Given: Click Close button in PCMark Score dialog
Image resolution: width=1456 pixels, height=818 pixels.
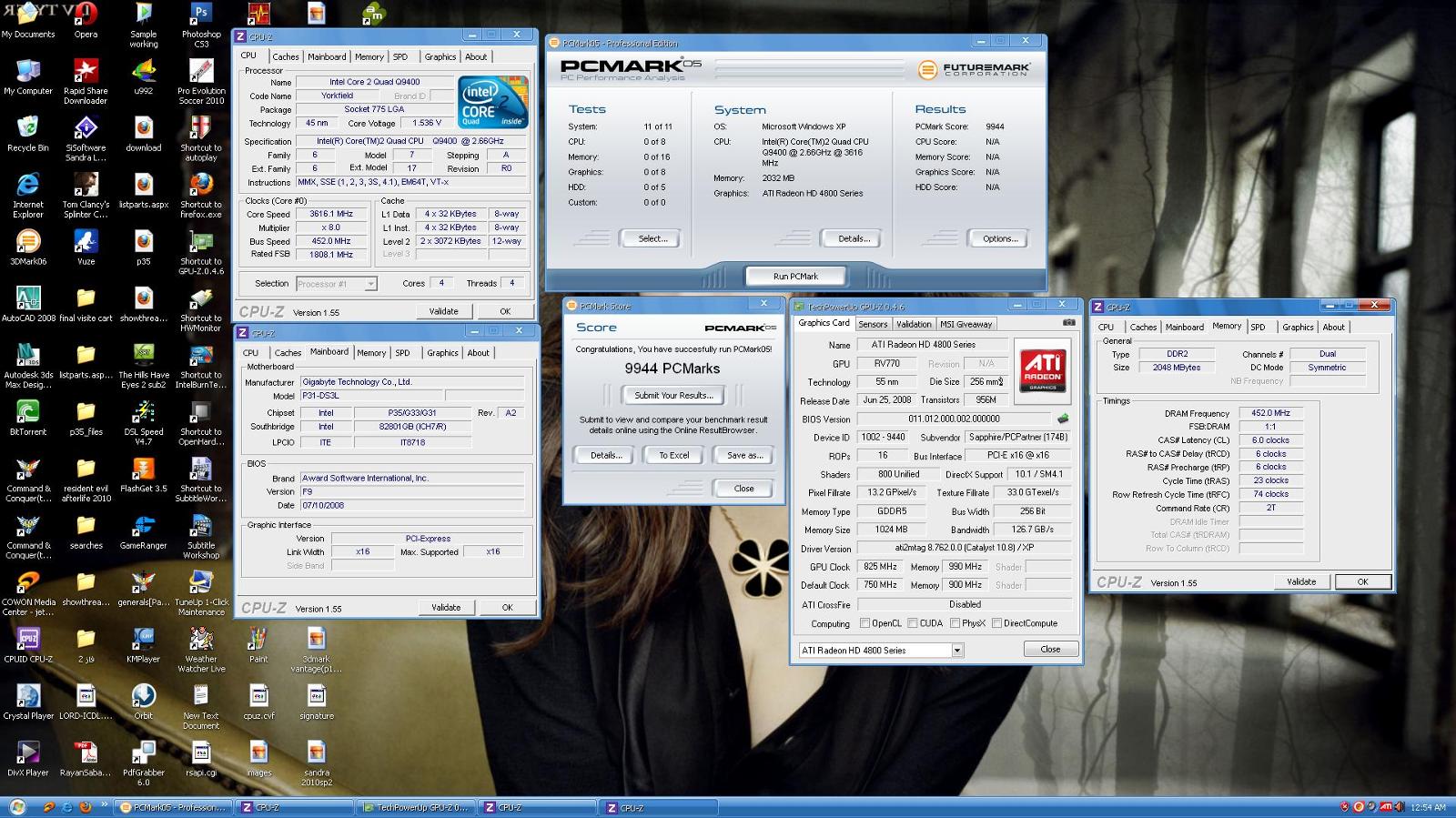Looking at the screenshot, I should point(743,488).
